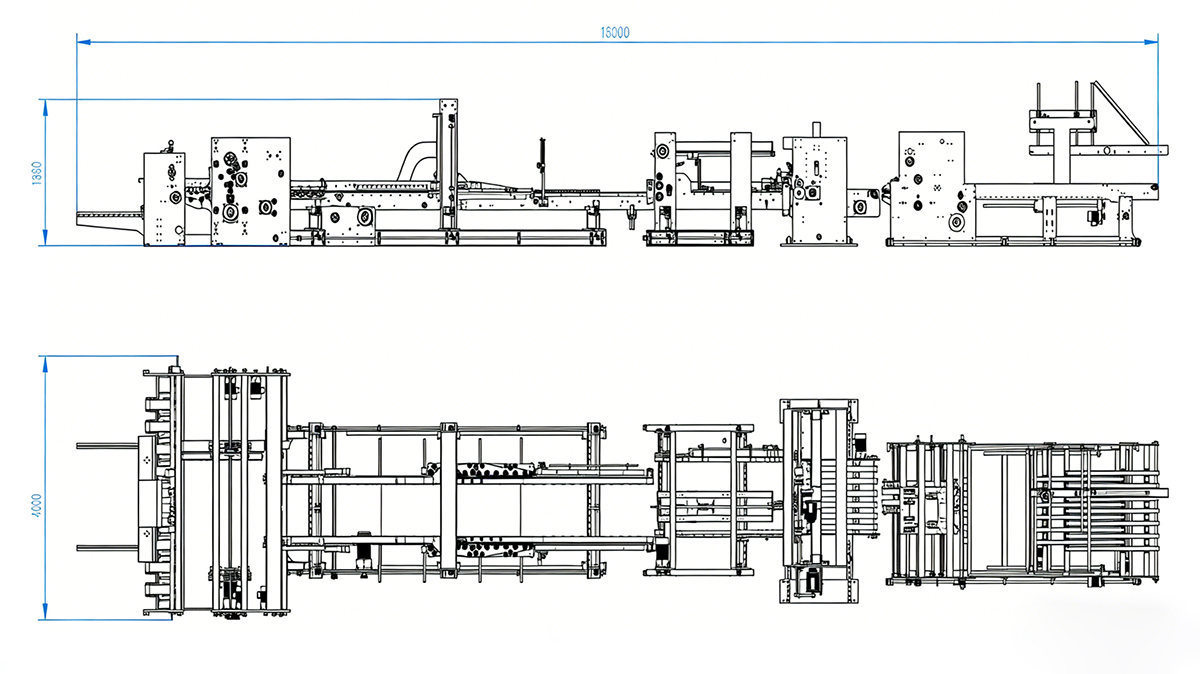Click the central narrow column unit in side view
Image resolution: width=1200 pixels, height=674 pixels.
(815, 190)
